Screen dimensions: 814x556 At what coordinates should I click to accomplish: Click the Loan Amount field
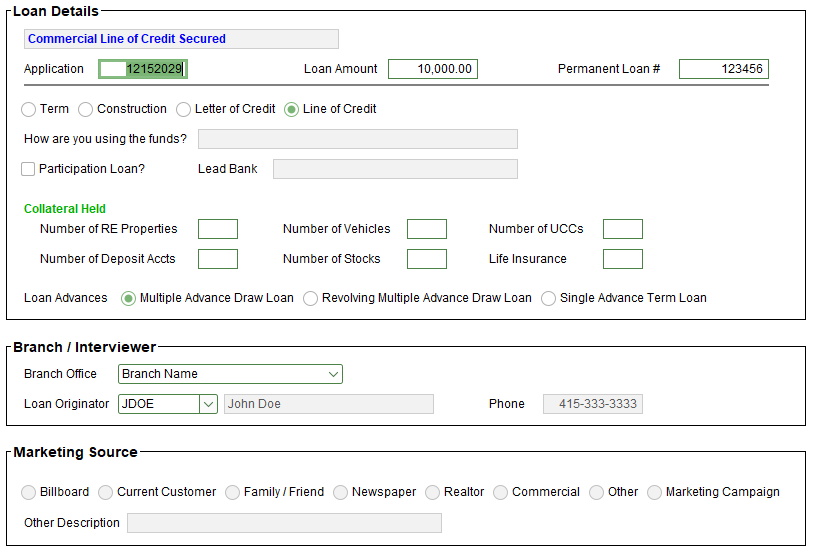coord(432,69)
